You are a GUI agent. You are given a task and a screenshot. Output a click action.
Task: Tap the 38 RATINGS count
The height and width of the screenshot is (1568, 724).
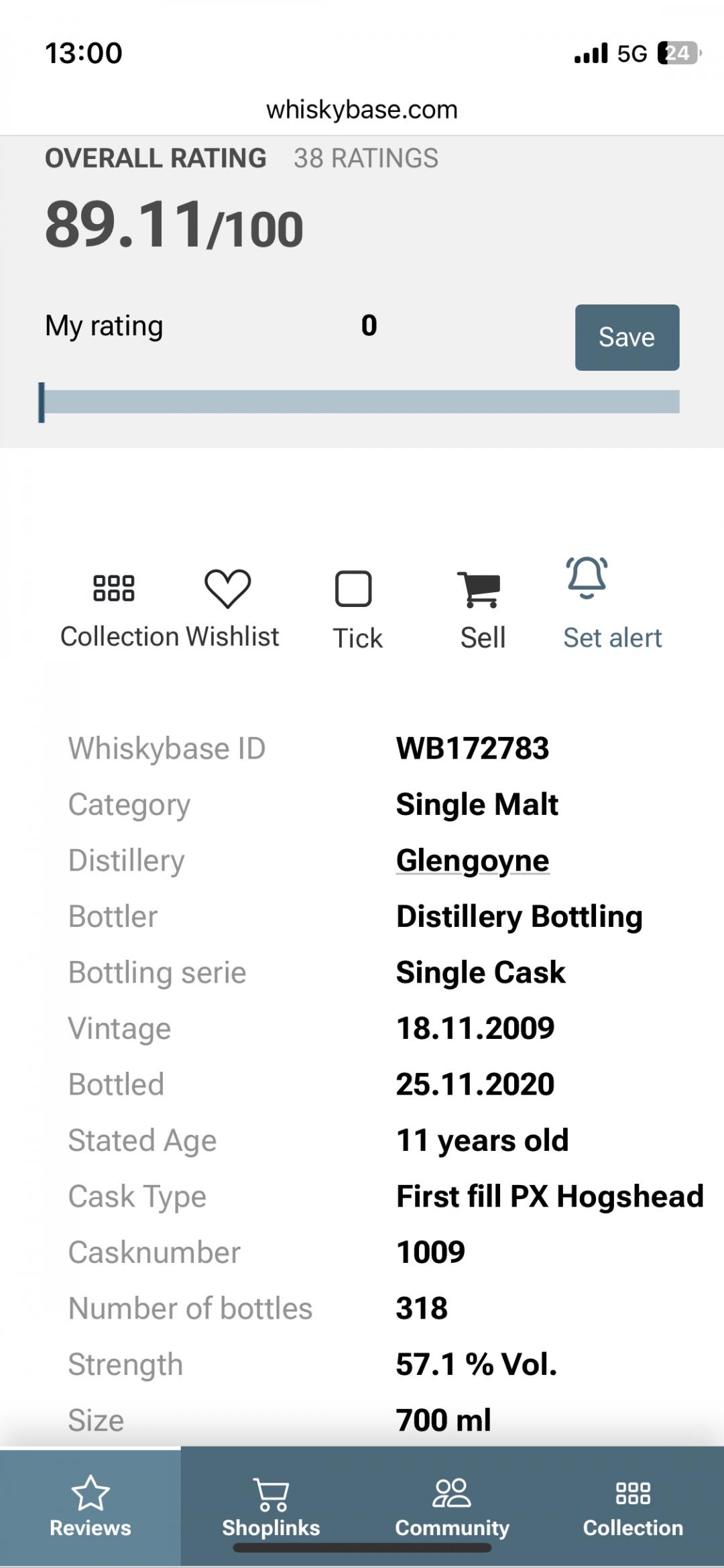[366, 158]
